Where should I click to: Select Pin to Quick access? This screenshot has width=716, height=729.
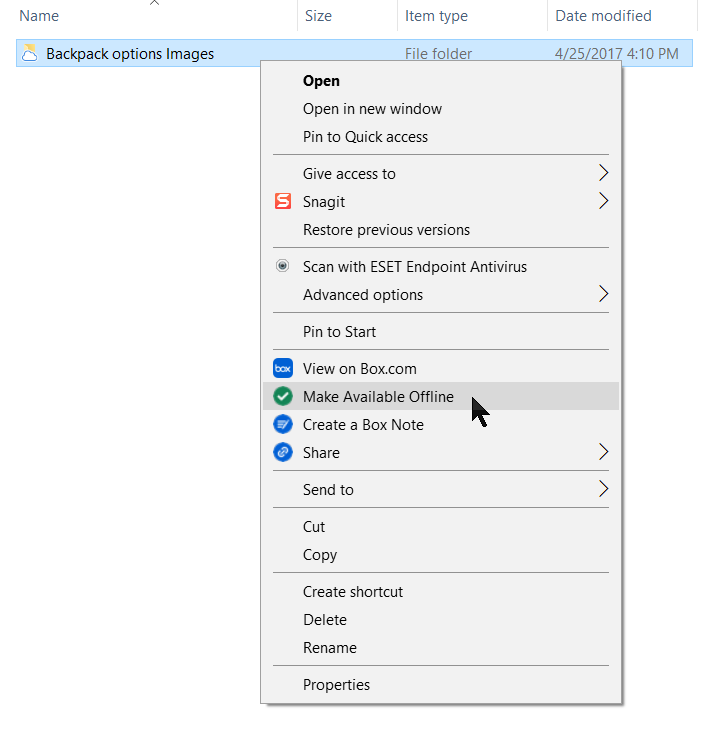tap(365, 137)
